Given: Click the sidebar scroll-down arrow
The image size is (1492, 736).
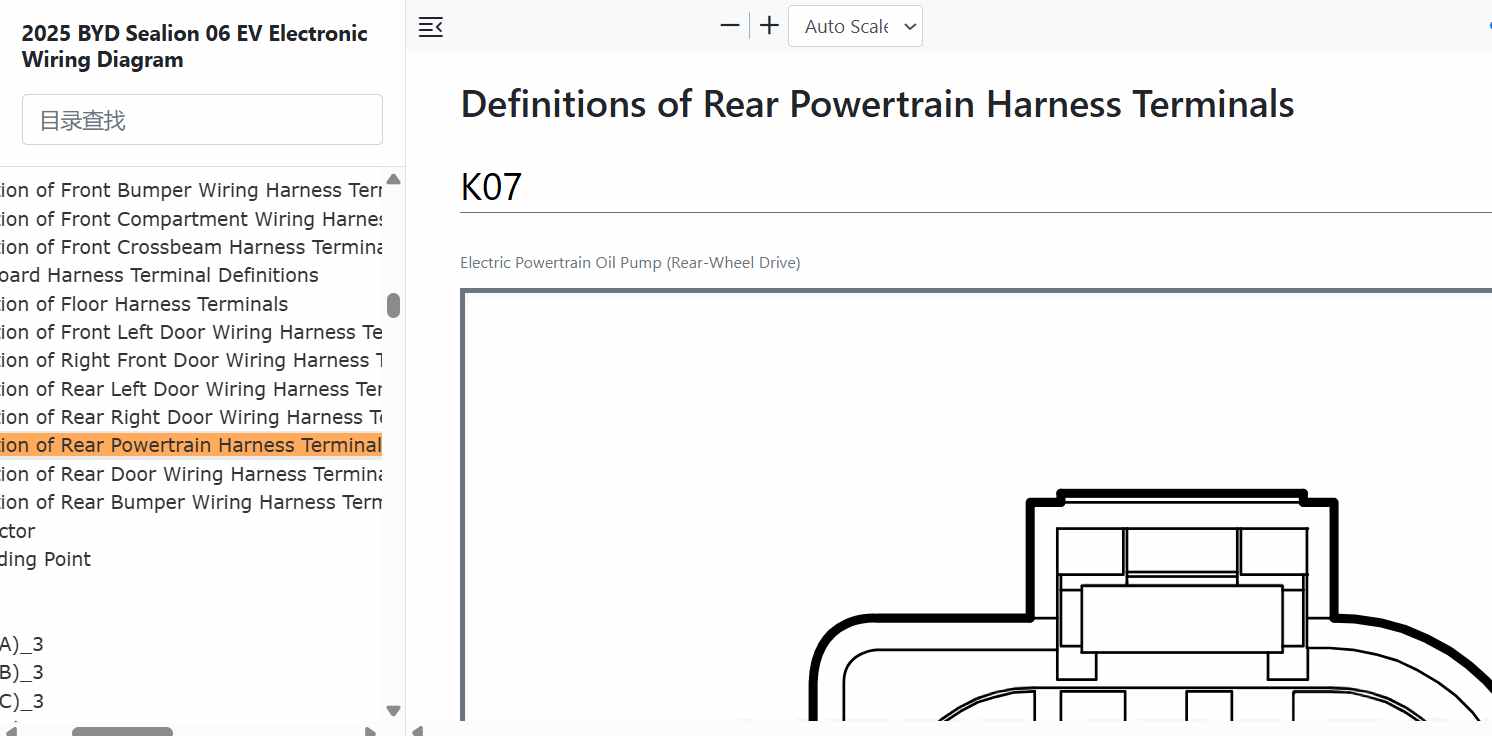Looking at the screenshot, I should pyautogui.click(x=393, y=711).
